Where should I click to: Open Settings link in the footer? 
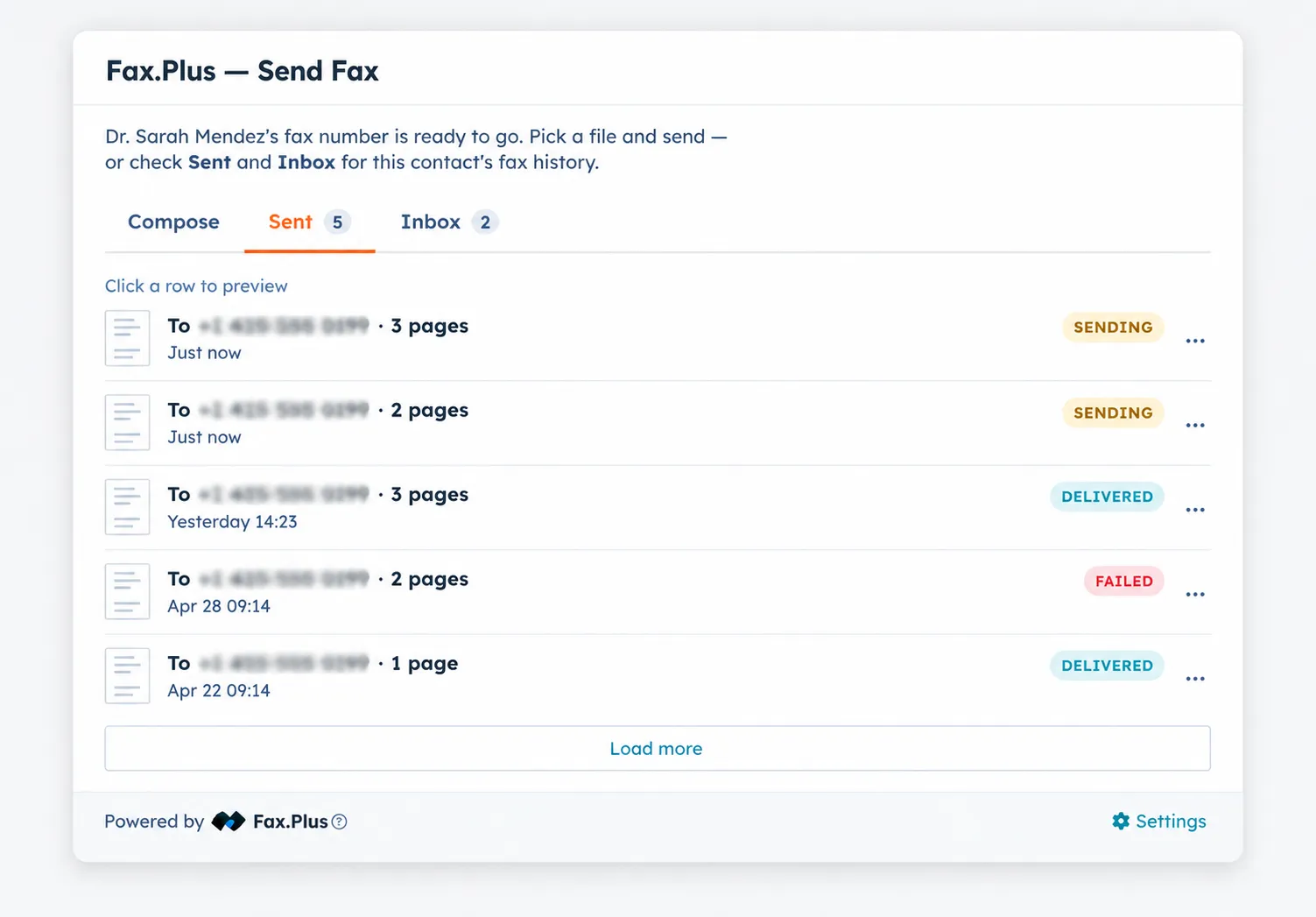(1159, 822)
